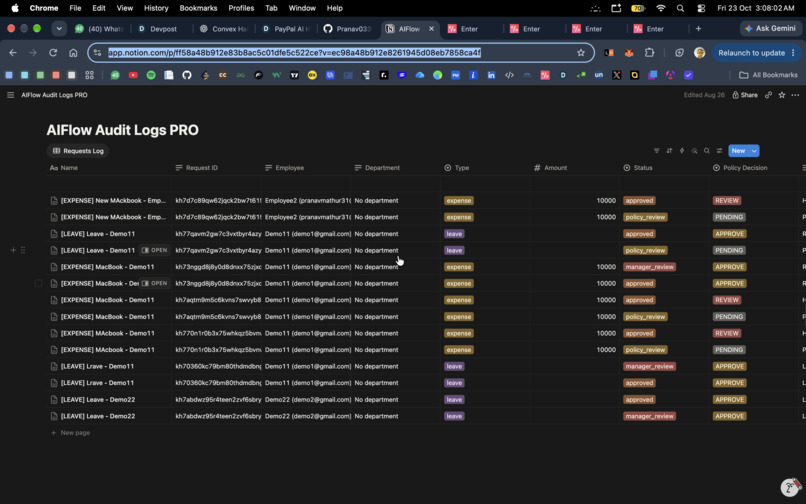Click manager_review status in the expense row
806x504 pixels.
pos(649,267)
